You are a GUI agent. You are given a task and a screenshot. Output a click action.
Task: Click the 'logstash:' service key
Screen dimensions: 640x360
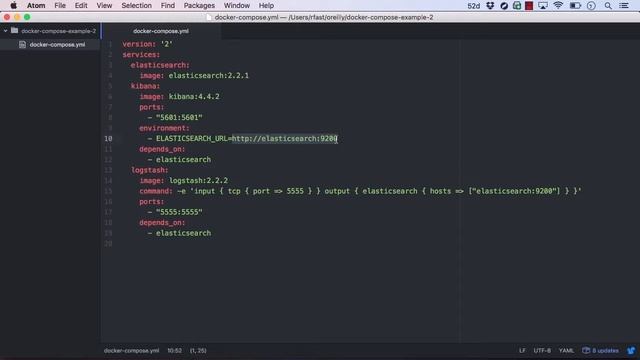[x=149, y=170]
